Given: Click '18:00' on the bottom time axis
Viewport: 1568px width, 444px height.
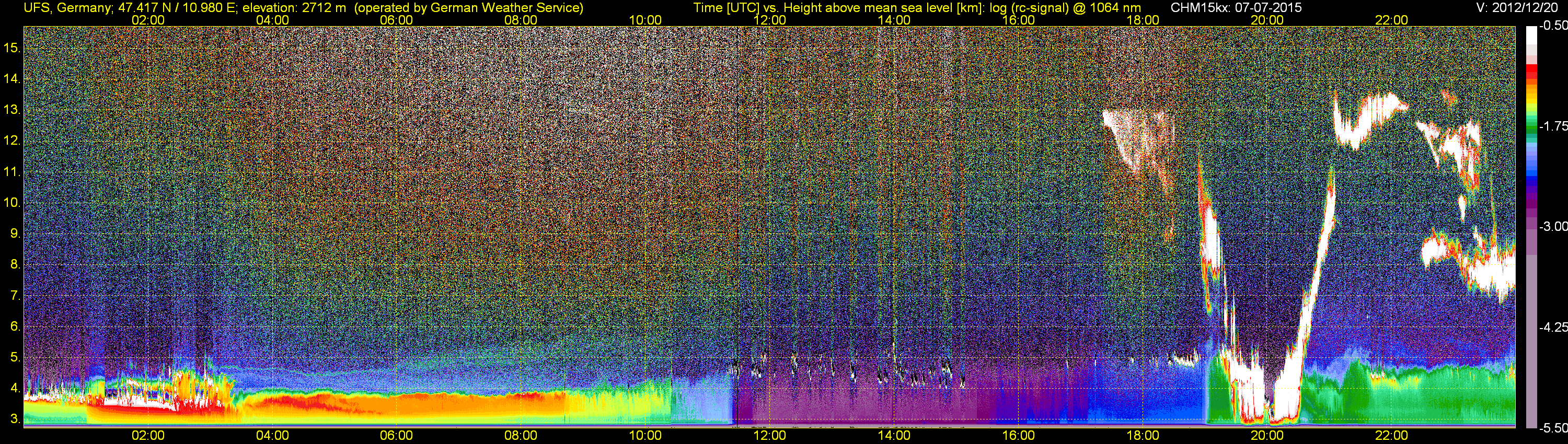Looking at the screenshot, I should (x=1143, y=436).
